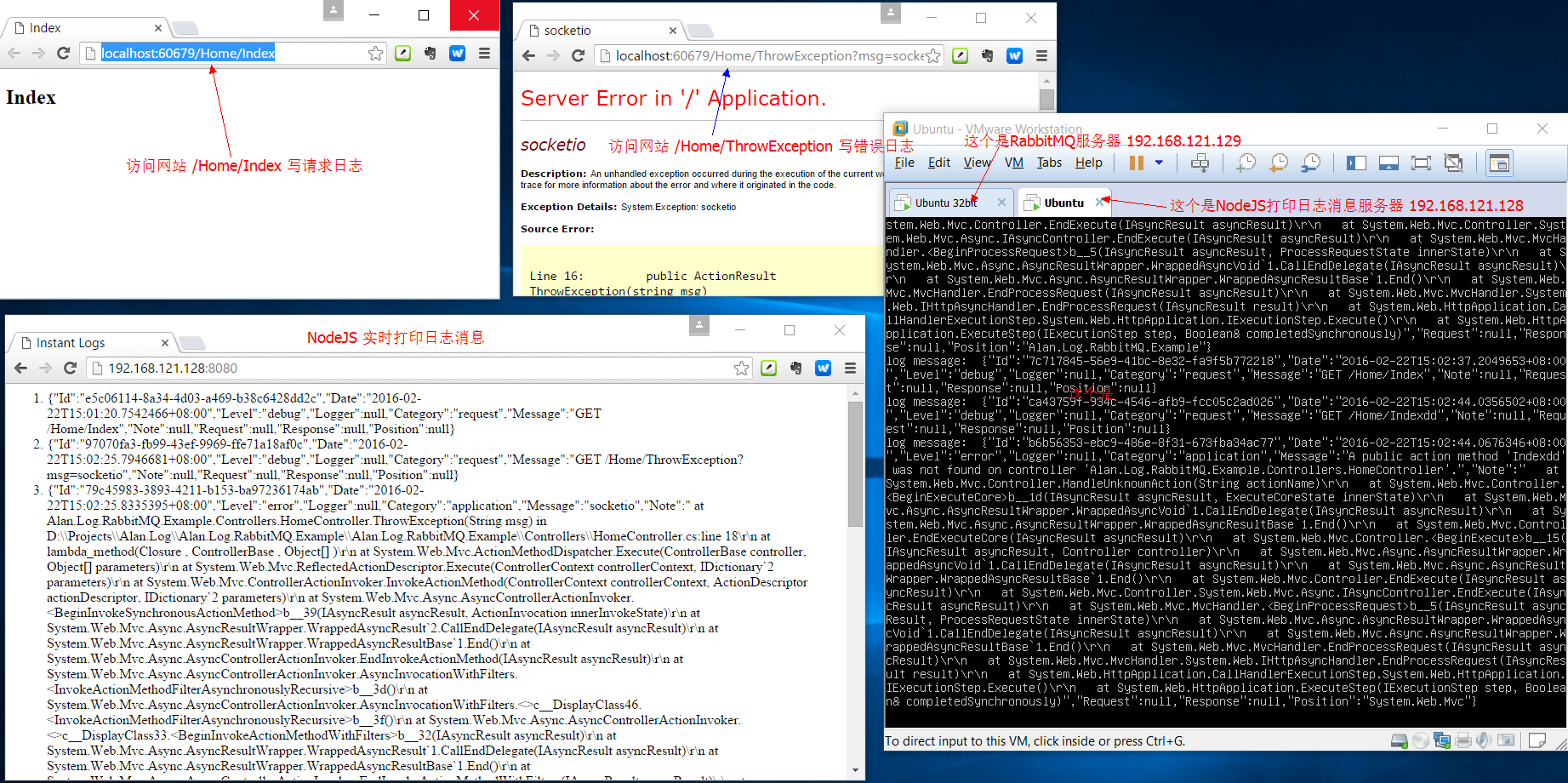Open the Help menu in VMware
The height and width of the screenshot is (783, 1568).
pyautogui.click(x=1088, y=163)
